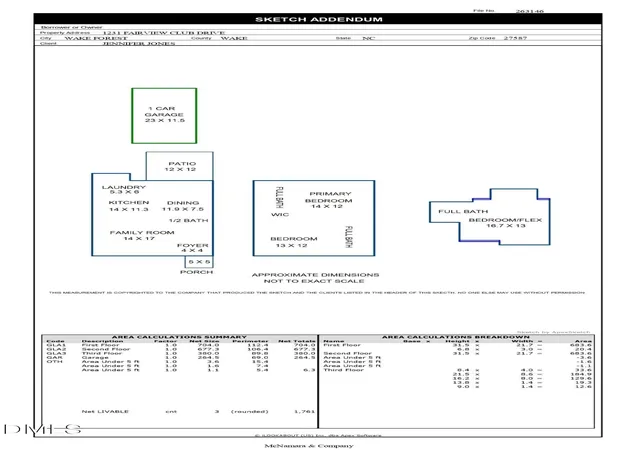Click the 5 X 5 porch box
The height and width of the screenshot is (450, 640).
(x=199, y=262)
